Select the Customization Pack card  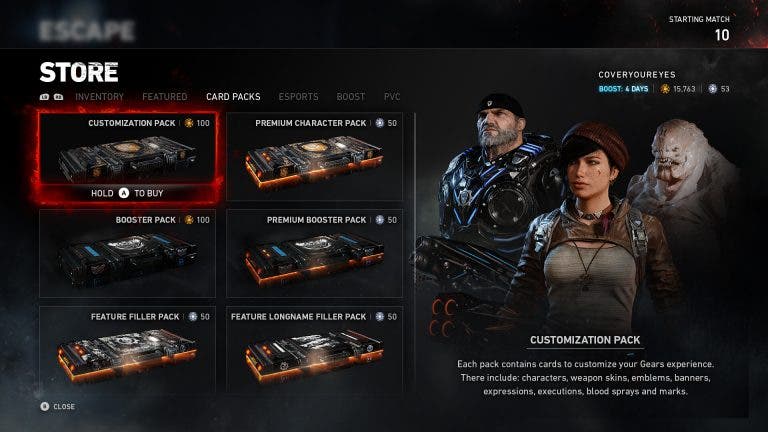point(127,148)
